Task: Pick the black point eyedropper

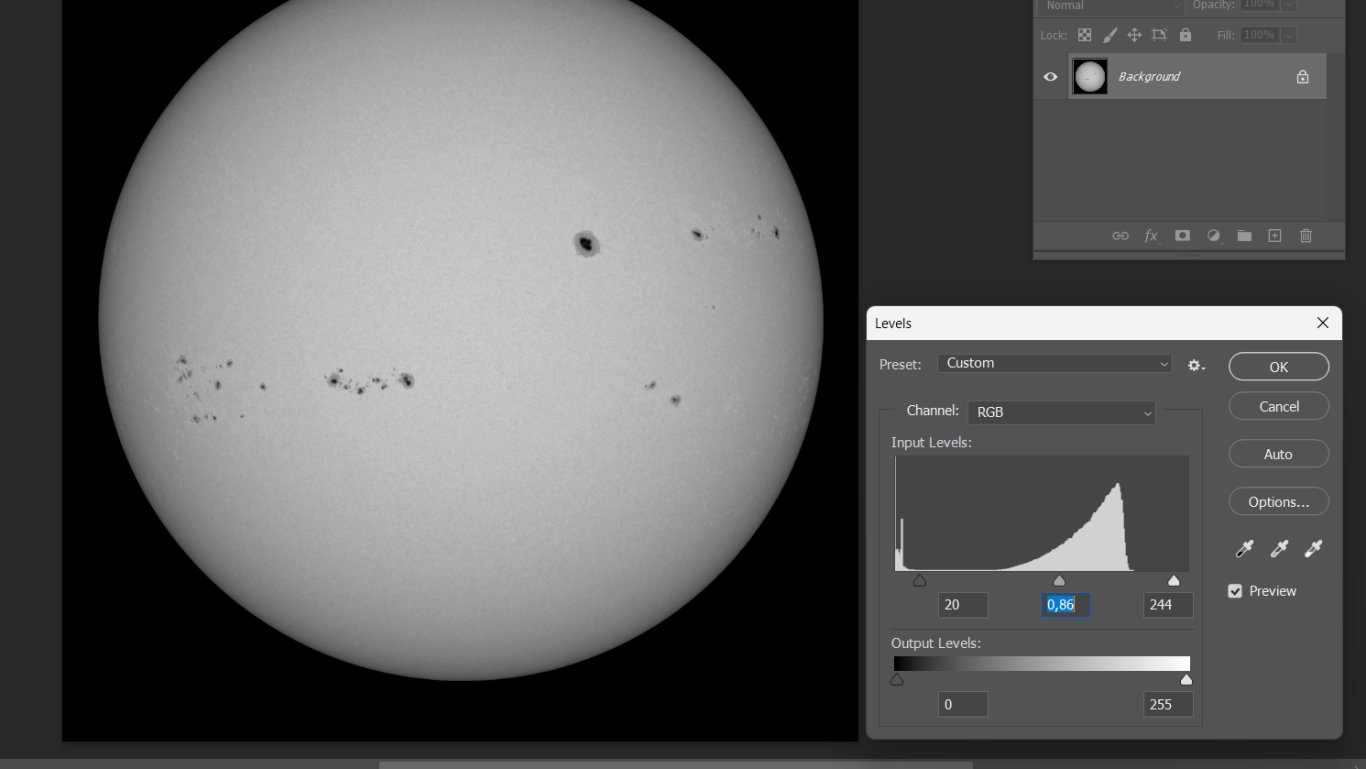Action: point(1244,548)
